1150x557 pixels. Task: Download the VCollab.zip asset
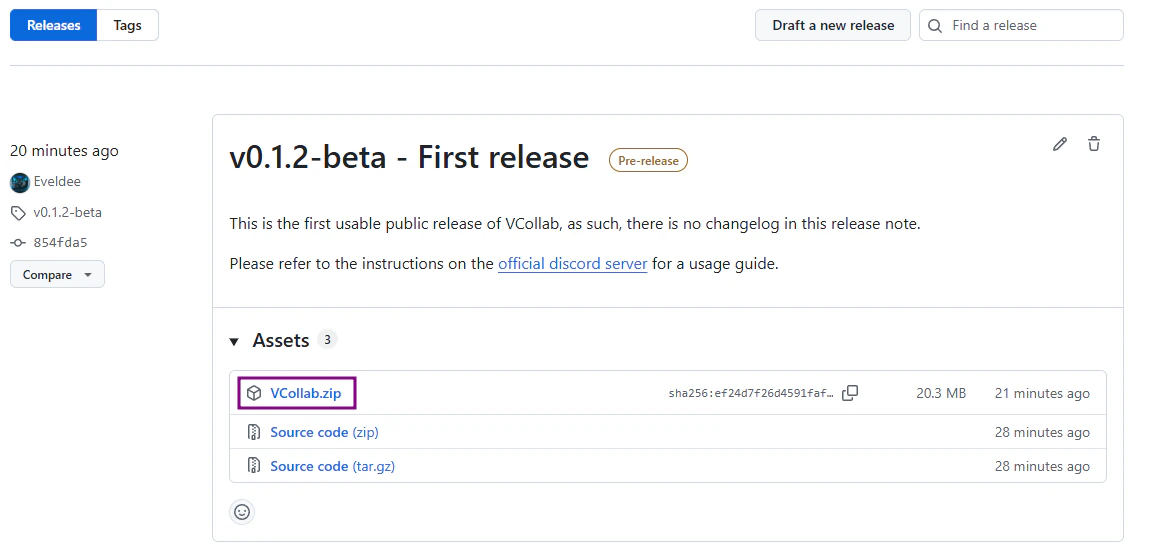click(305, 393)
